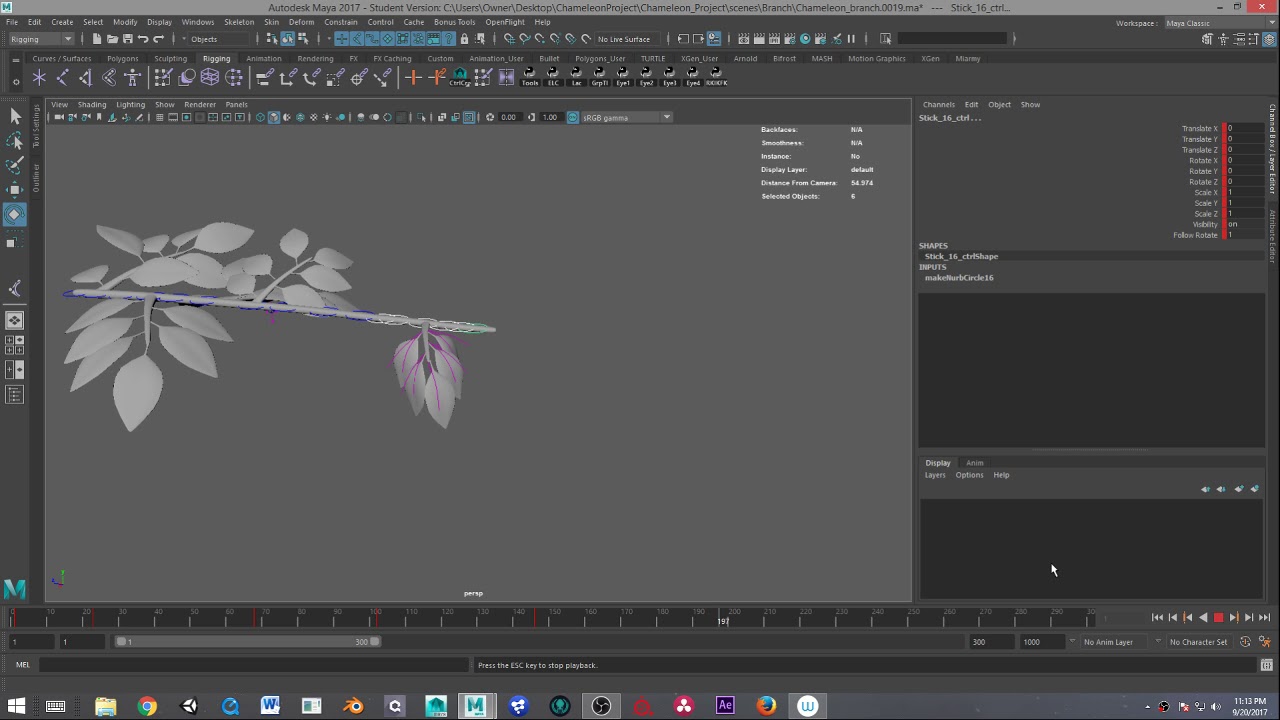
Task: Open Blender from the Windows taskbar
Action: click(x=353, y=706)
